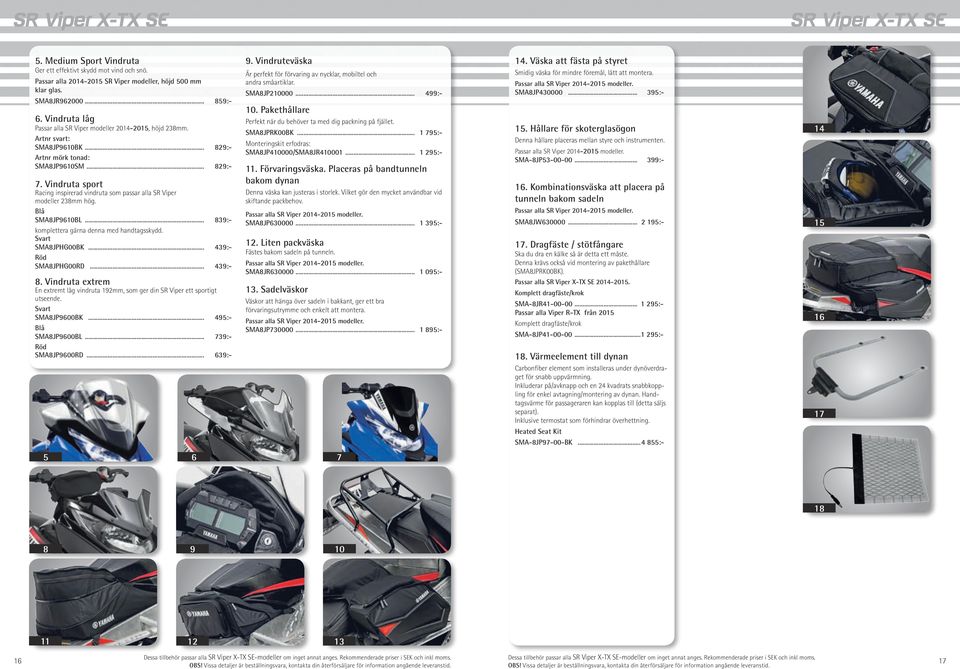This screenshot has width=960, height=669.
Task: Click heading '9. Vindruteväska'
Action: point(279,61)
